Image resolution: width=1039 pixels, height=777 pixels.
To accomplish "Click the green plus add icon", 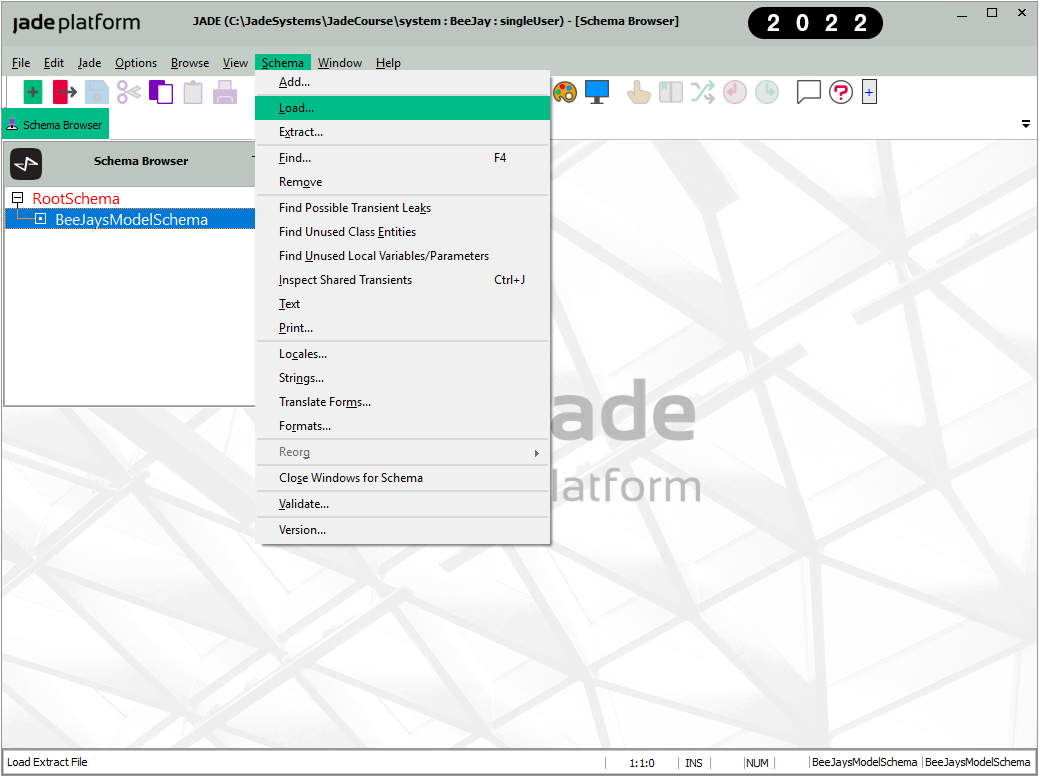I will [x=33, y=92].
